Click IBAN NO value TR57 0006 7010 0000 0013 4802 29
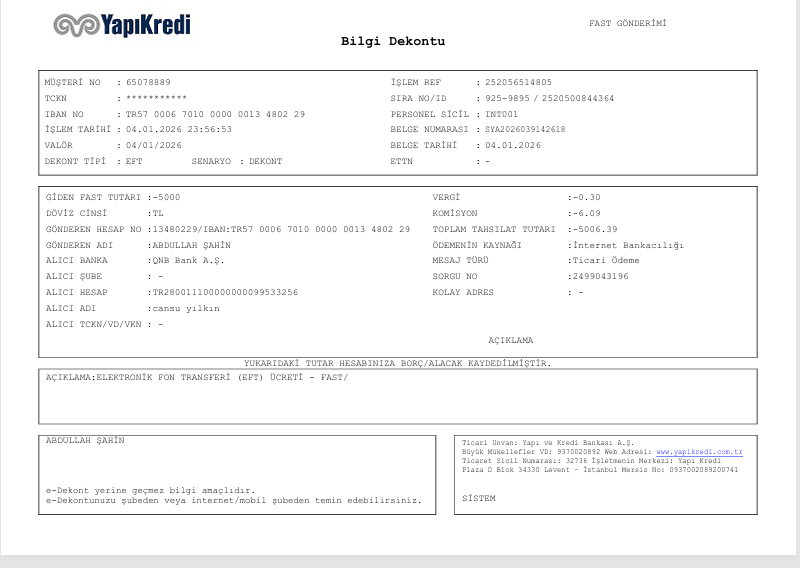This screenshot has width=800, height=568. [x=215, y=114]
